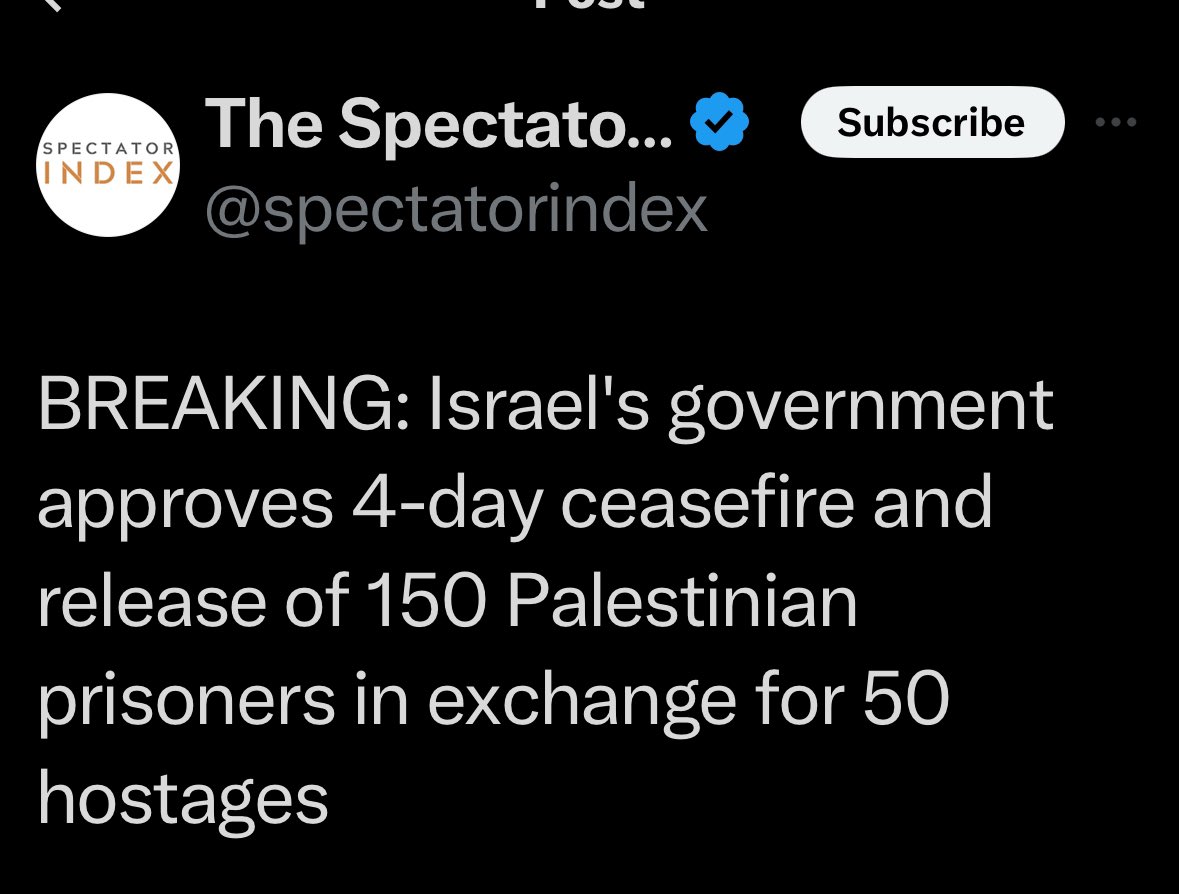Open the Spectator Index profile picture
This screenshot has width=1179, height=894.
tap(108, 165)
